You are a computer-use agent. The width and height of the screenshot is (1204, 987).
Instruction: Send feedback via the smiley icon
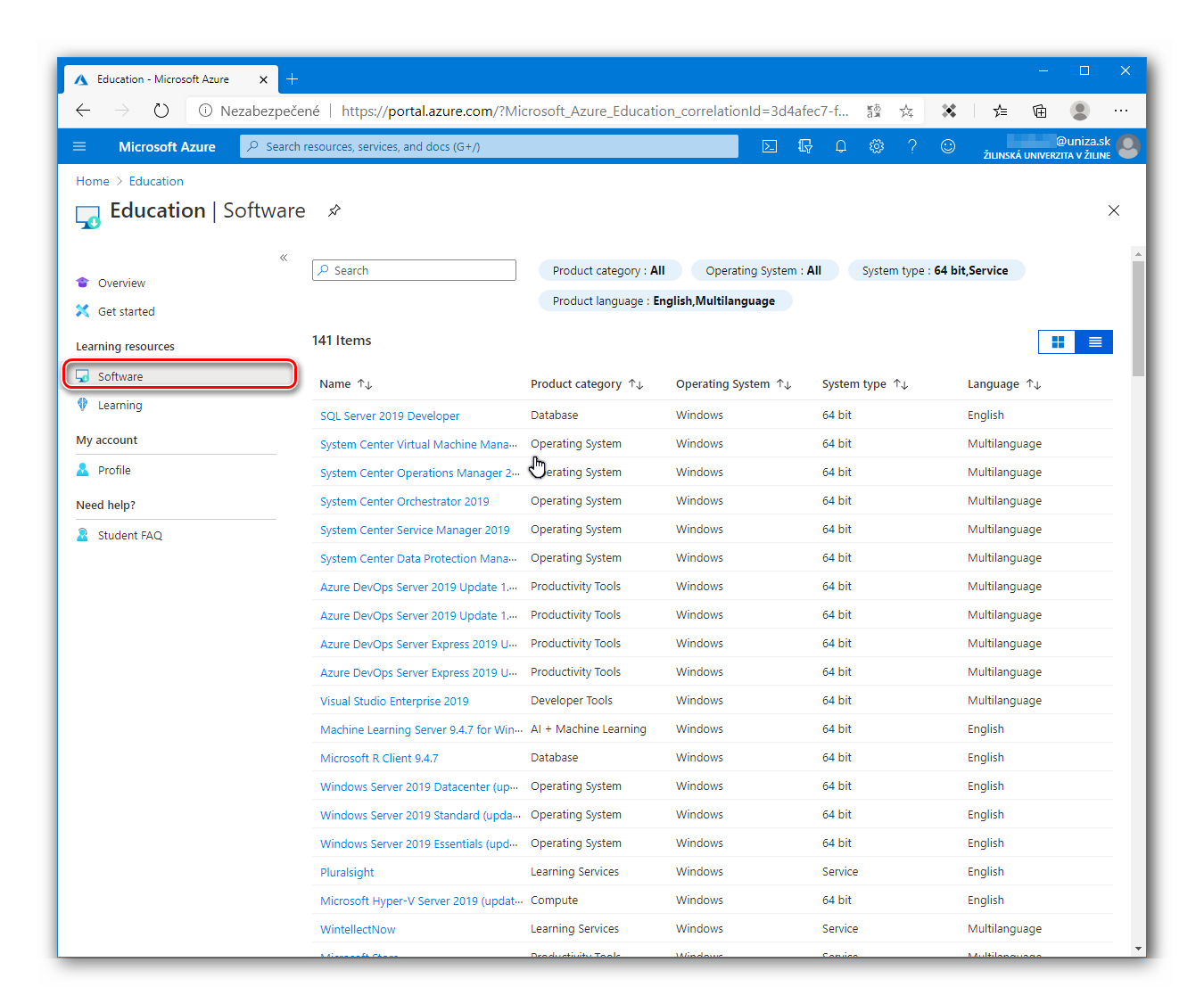[947, 146]
